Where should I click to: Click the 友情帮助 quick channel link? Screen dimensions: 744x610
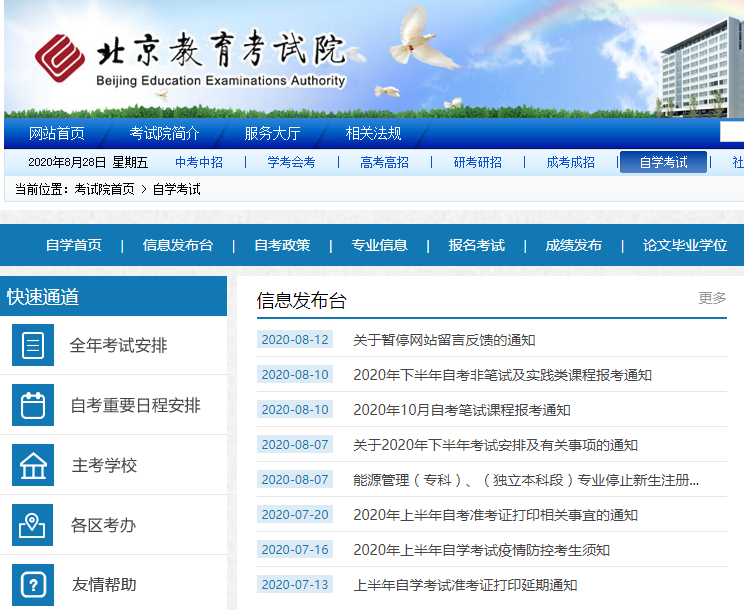(x=104, y=585)
